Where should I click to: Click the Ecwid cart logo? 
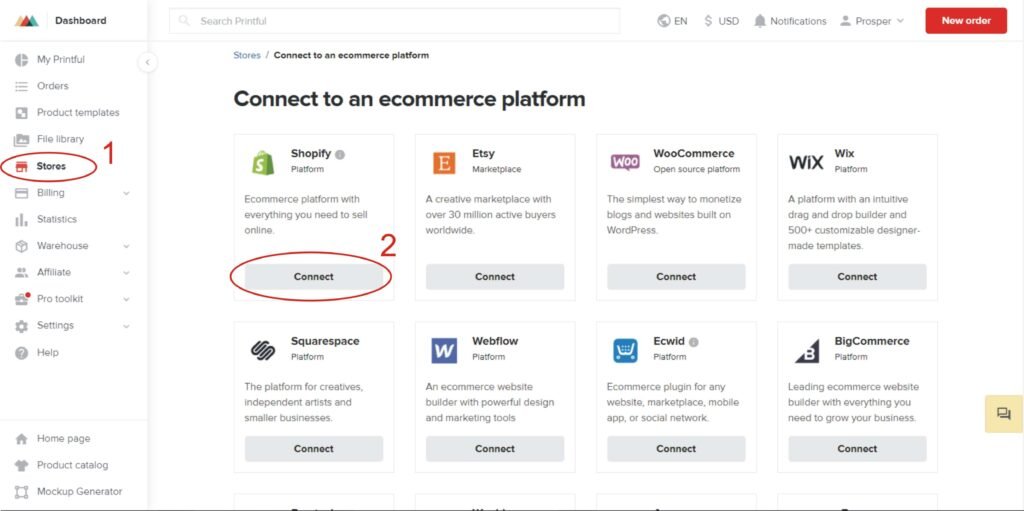[625, 351]
